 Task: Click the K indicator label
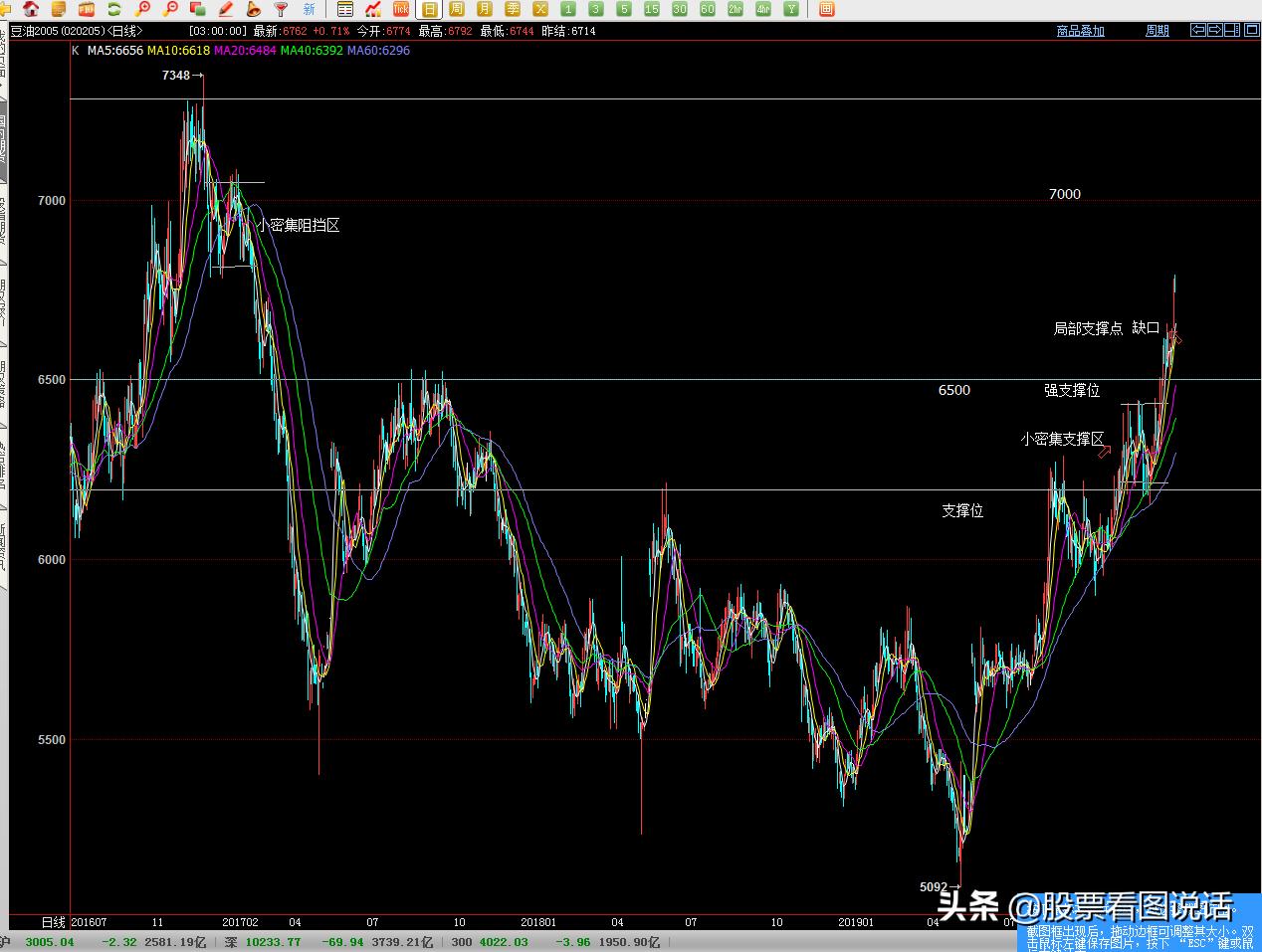point(75,50)
